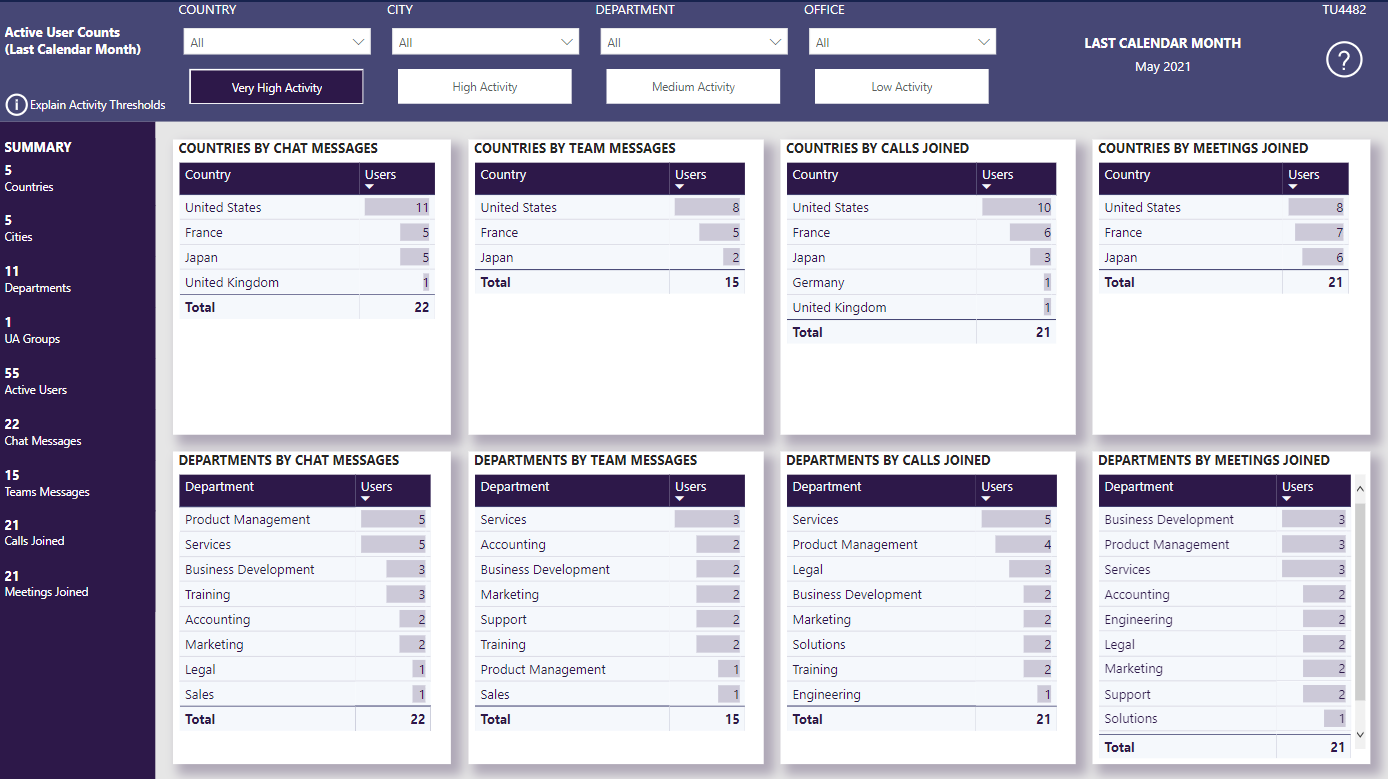Open the Department dropdown filter
This screenshot has width=1388, height=779.
pyautogui.click(x=694, y=42)
